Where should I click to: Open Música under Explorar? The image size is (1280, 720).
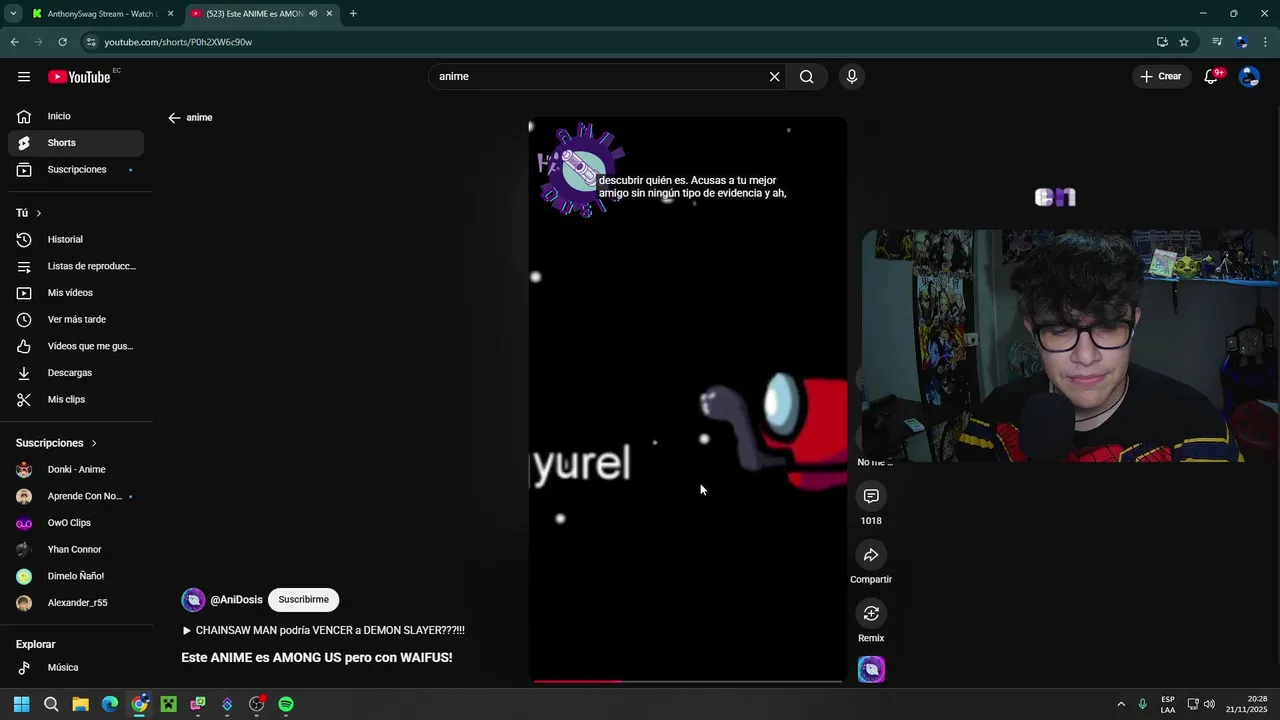tap(76, 668)
